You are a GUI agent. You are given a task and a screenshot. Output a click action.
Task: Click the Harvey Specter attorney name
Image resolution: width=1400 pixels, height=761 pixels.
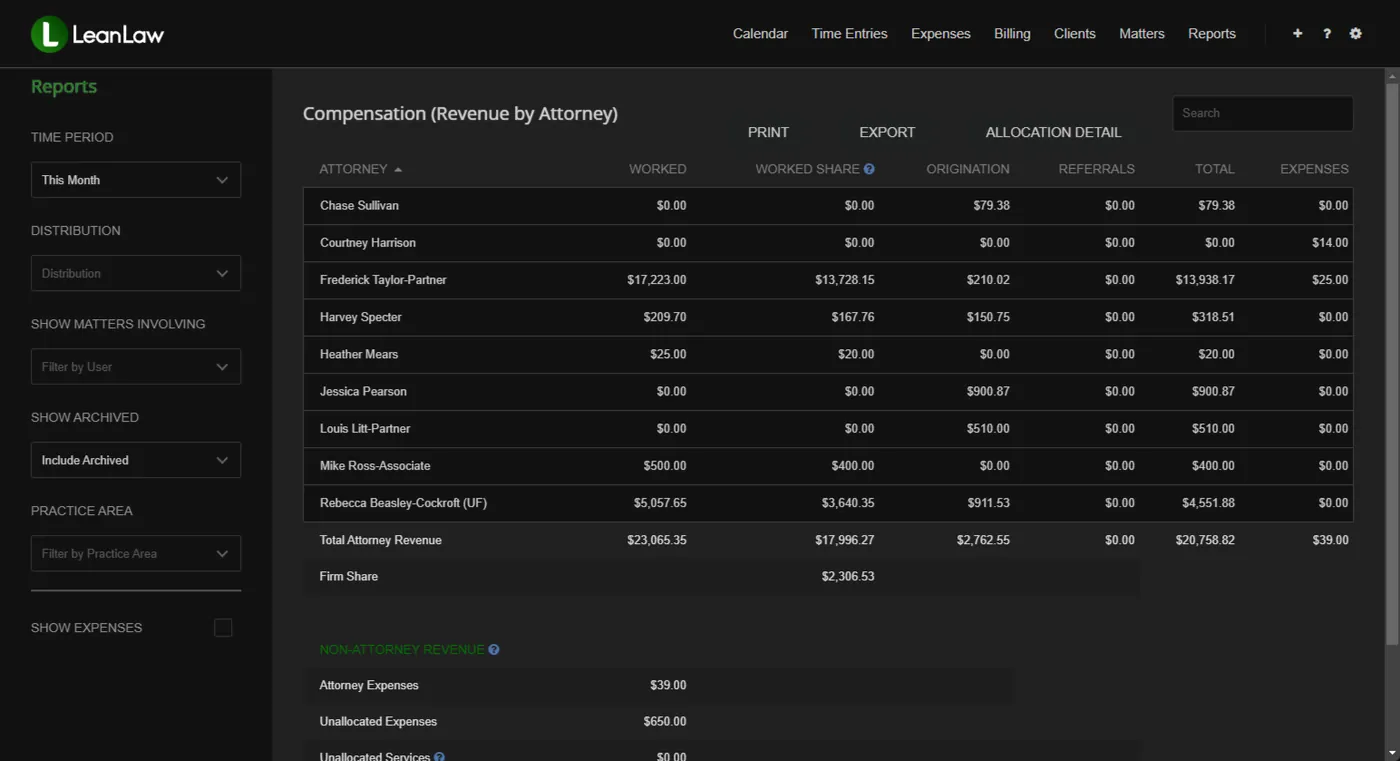[x=361, y=317]
